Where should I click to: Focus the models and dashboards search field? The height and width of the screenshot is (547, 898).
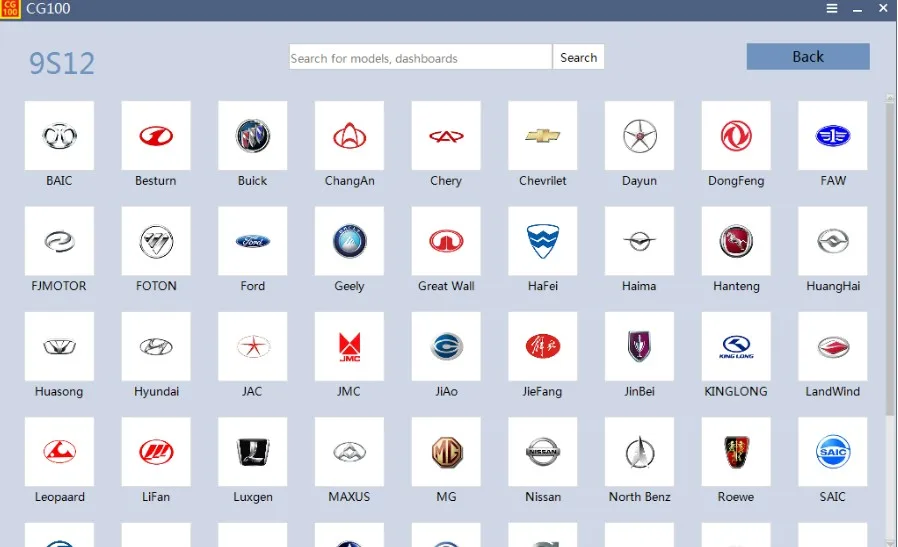420,57
